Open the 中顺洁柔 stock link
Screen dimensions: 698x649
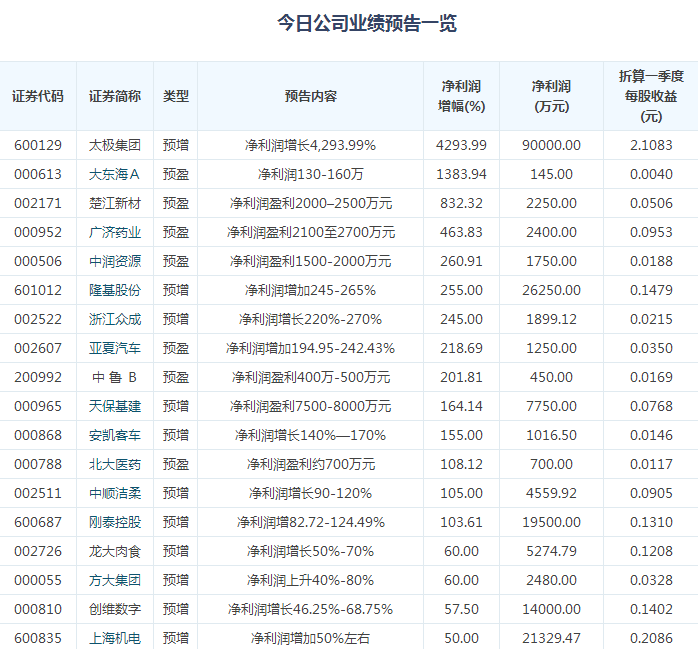(114, 493)
